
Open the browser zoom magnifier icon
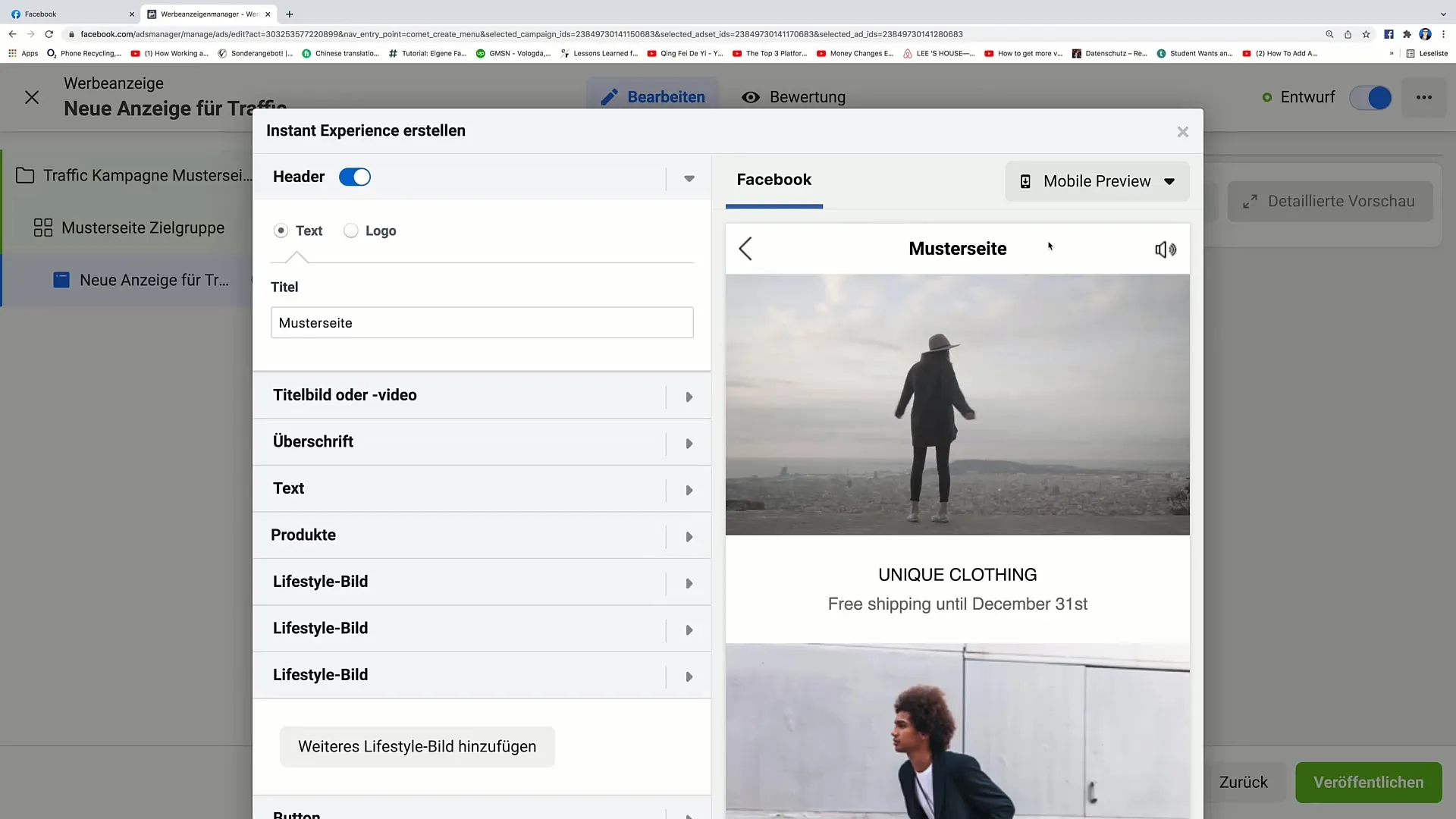point(1329,34)
